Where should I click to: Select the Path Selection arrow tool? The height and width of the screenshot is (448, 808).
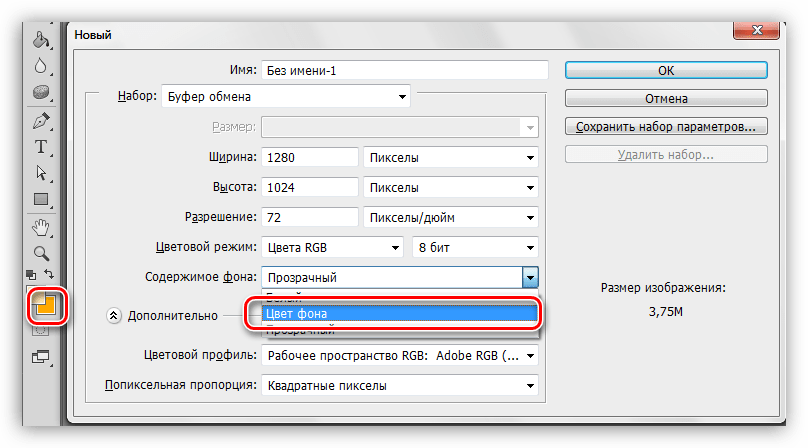(x=41, y=173)
